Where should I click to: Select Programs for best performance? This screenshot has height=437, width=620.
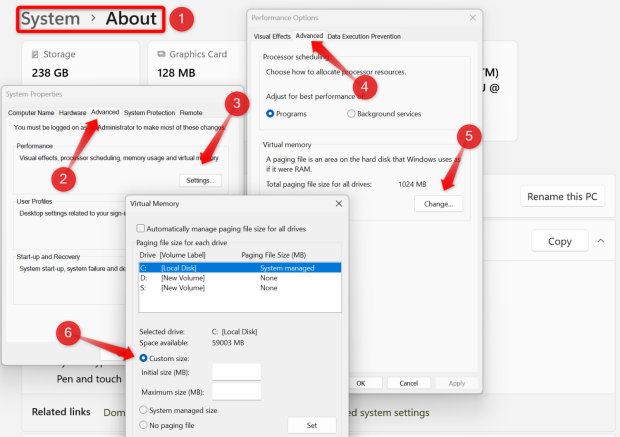pyautogui.click(x=270, y=114)
